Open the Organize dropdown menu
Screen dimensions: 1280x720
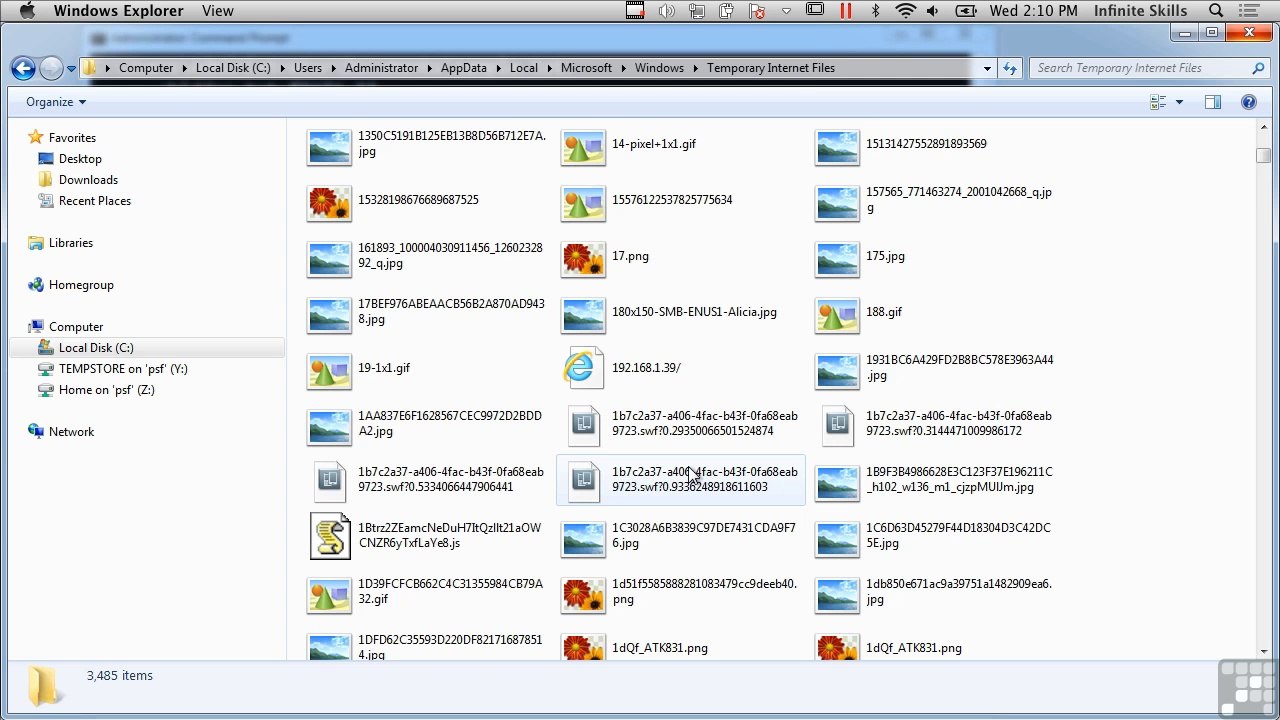click(56, 102)
